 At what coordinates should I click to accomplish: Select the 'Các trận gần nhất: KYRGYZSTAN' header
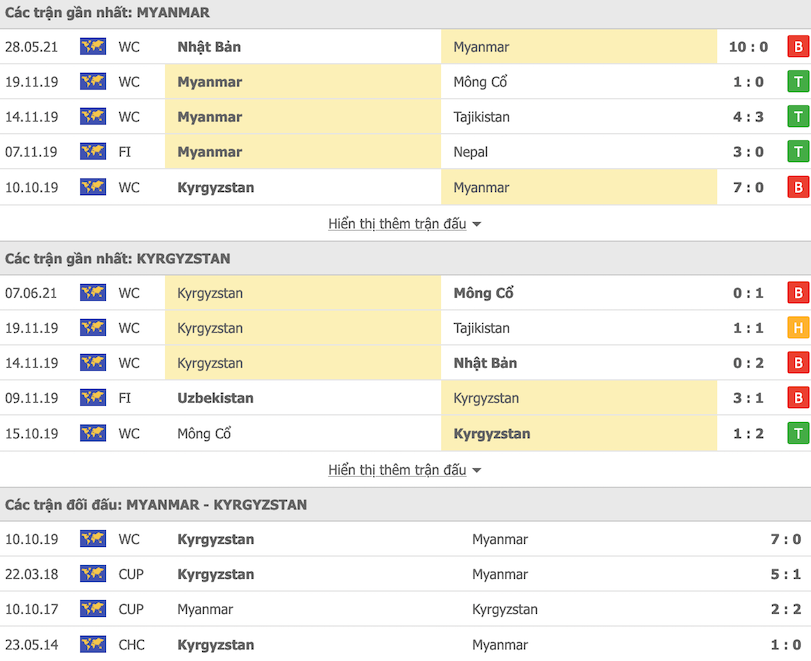(118, 258)
